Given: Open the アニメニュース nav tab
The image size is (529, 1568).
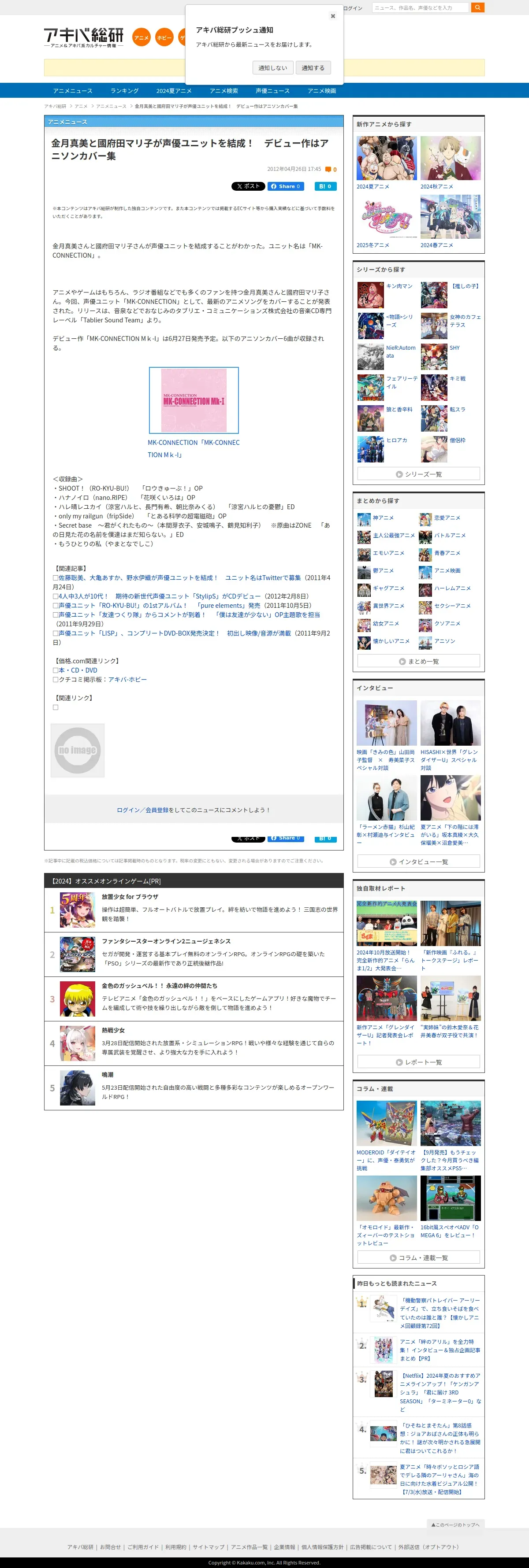Looking at the screenshot, I should [73, 91].
